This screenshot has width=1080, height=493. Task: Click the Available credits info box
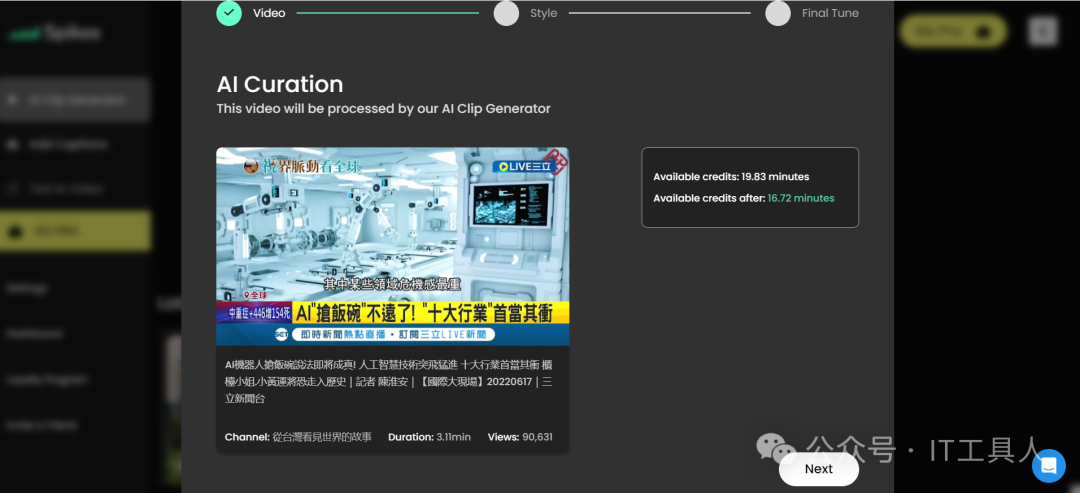coord(749,187)
